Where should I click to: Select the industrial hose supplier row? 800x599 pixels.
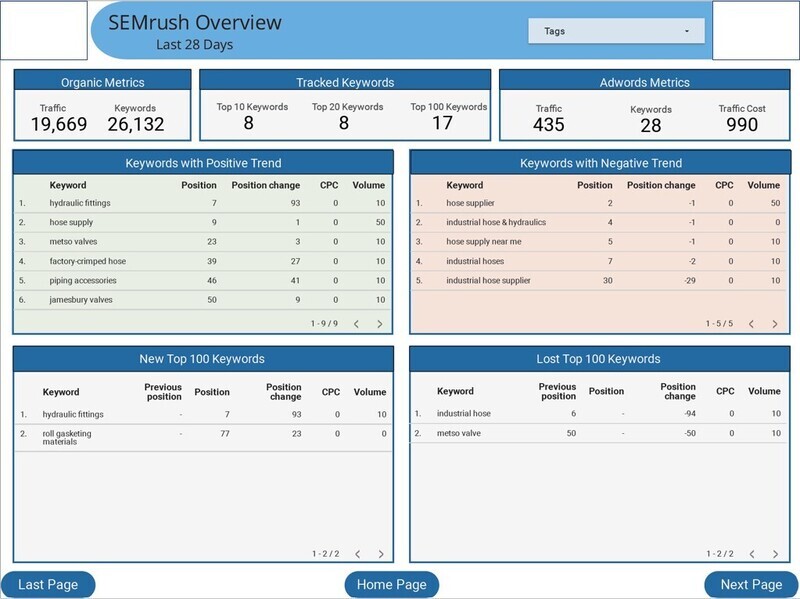tap(492, 281)
